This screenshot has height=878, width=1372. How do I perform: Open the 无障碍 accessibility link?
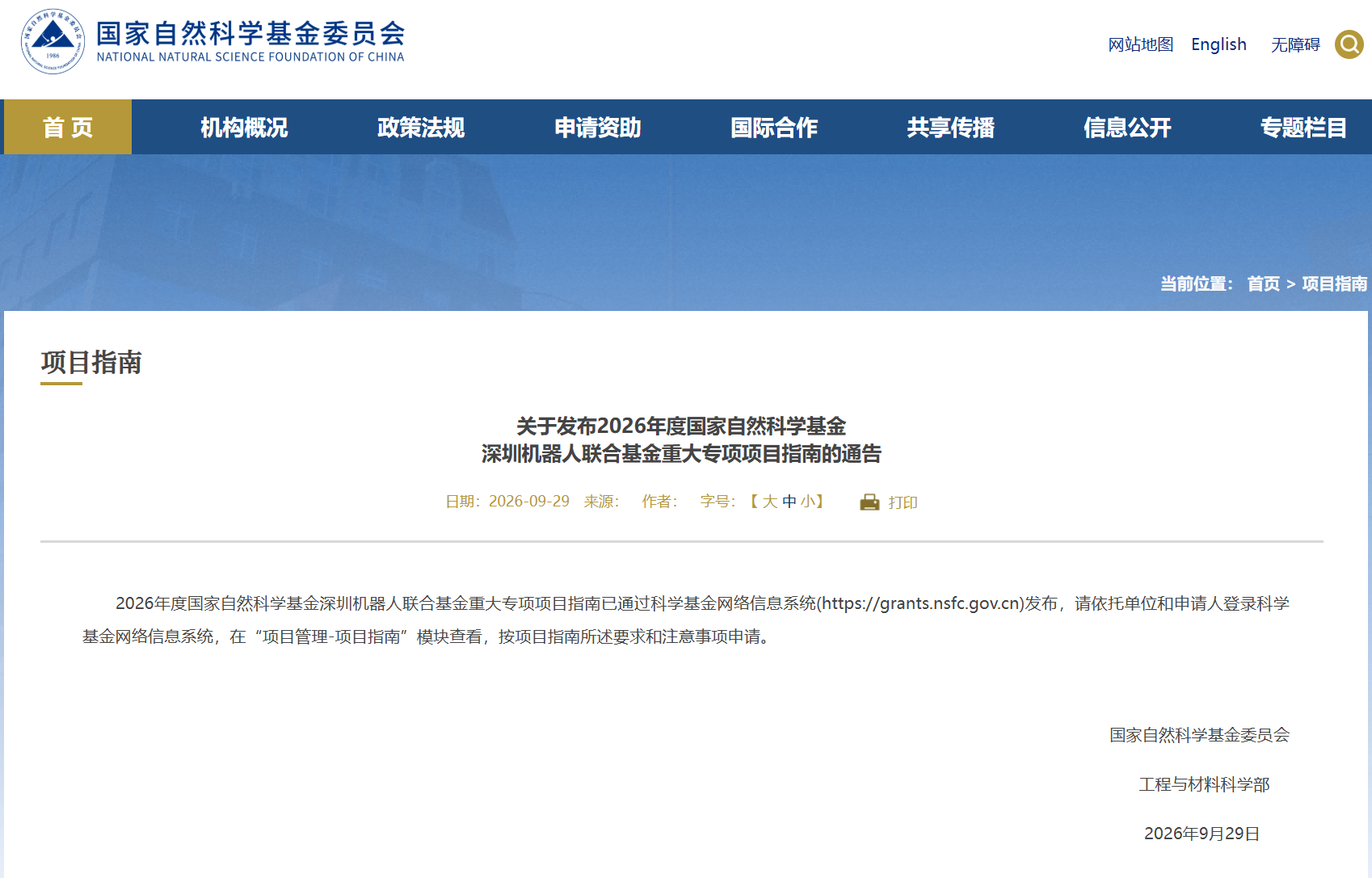[1295, 44]
